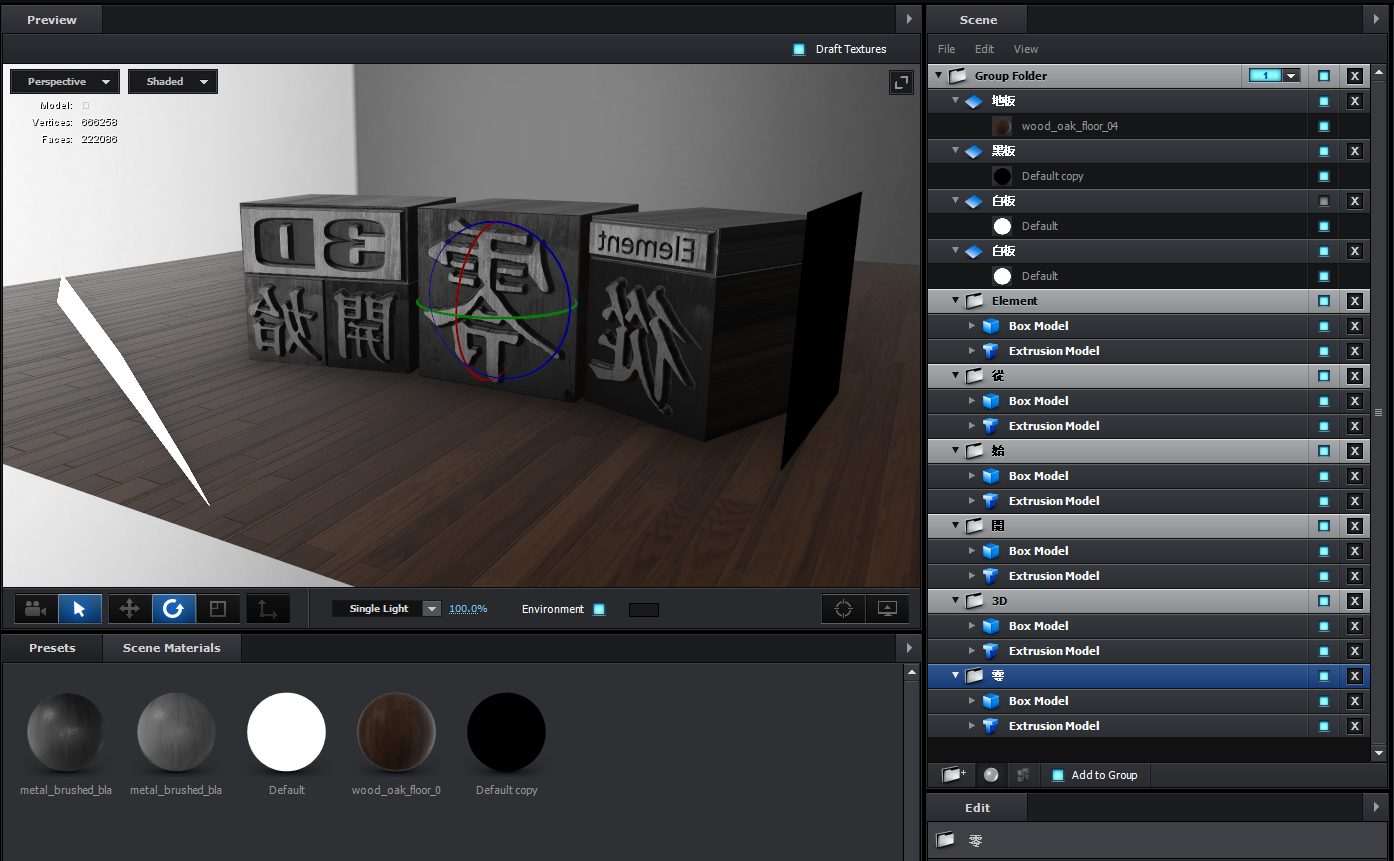Expand Box Model under Element
Viewport: 1394px width, 861px height.
972,326
